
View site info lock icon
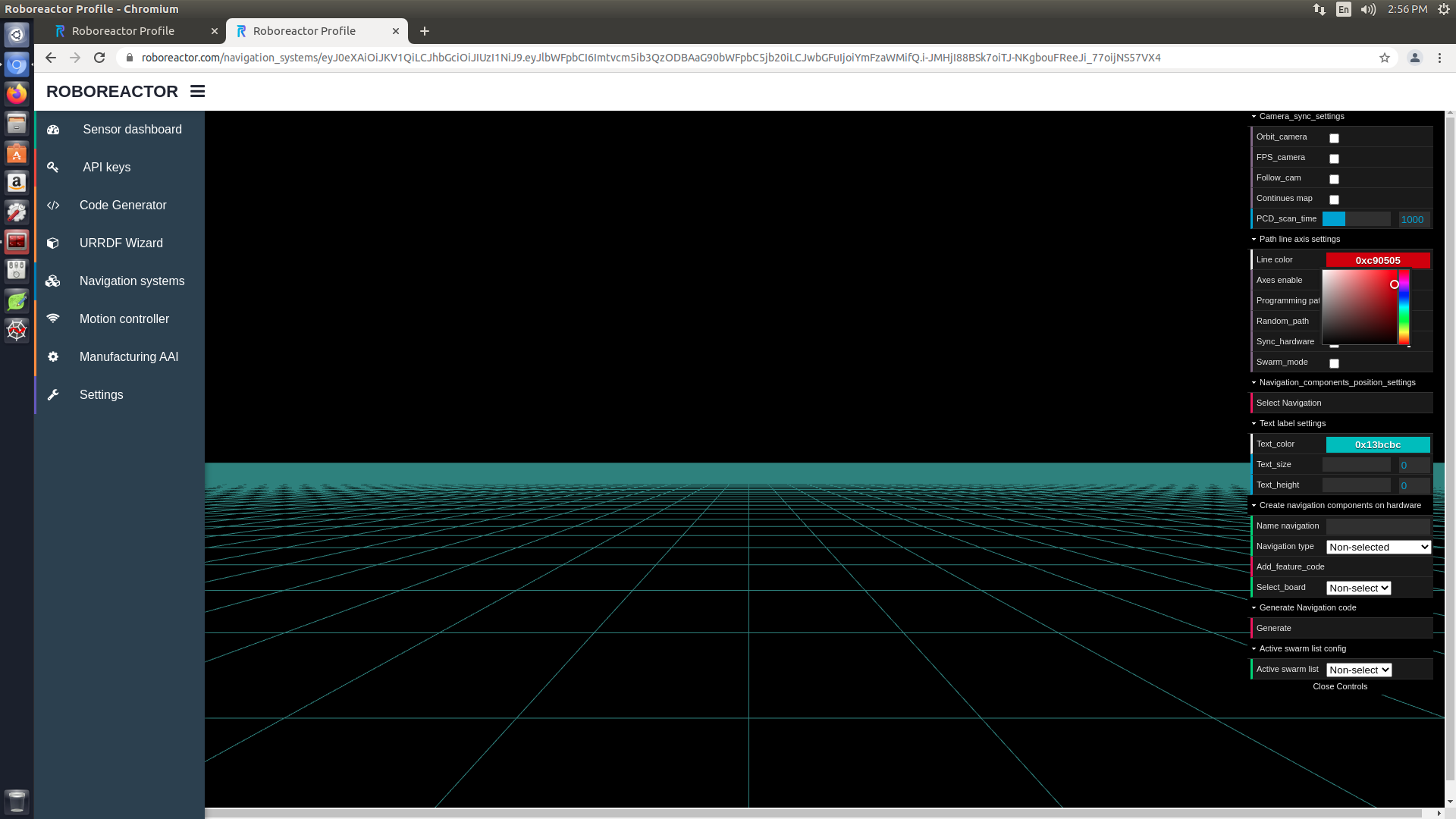pyautogui.click(x=130, y=58)
